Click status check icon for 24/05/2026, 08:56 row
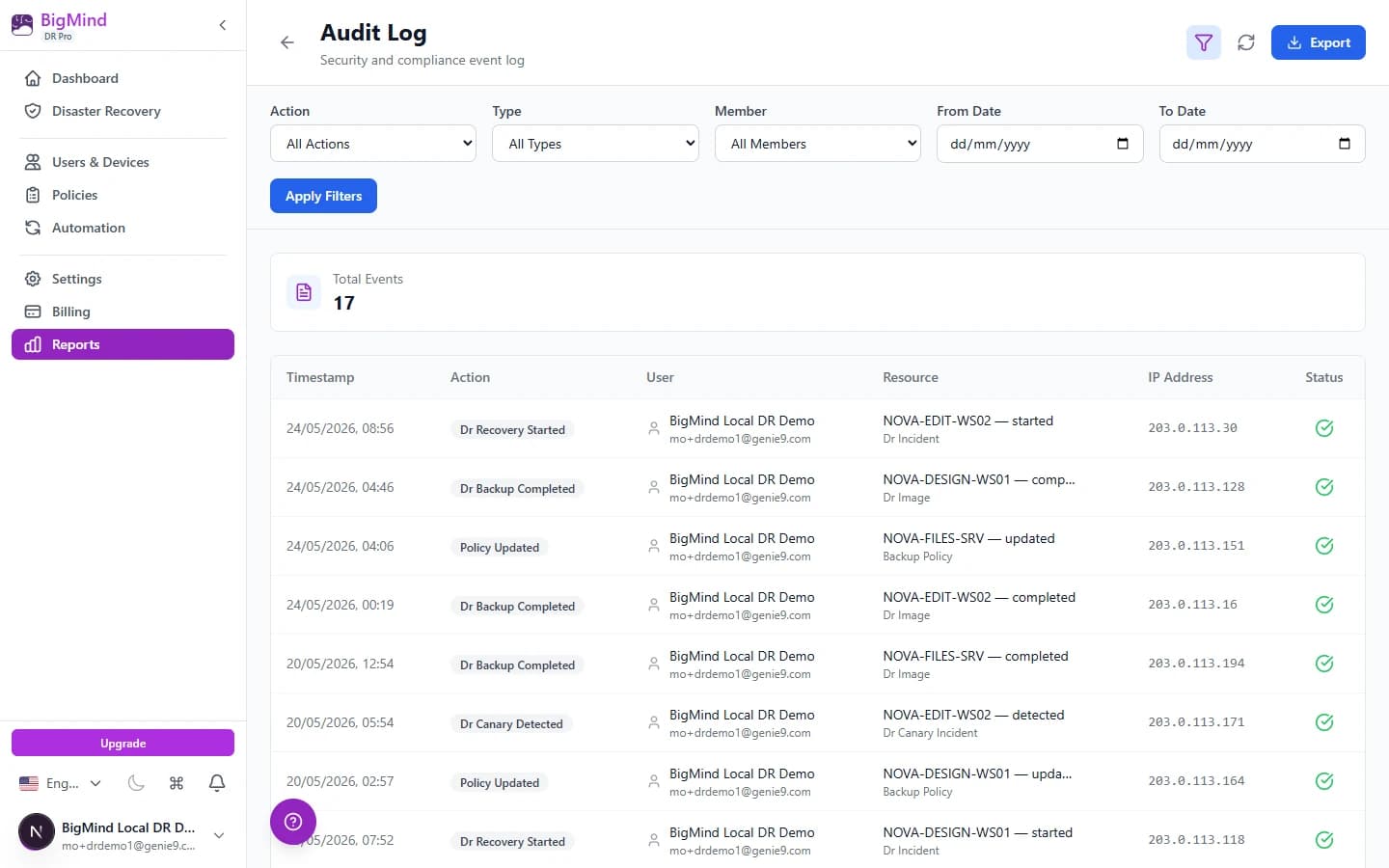The height and width of the screenshot is (868, 1389). click(x=1324, y=428)
